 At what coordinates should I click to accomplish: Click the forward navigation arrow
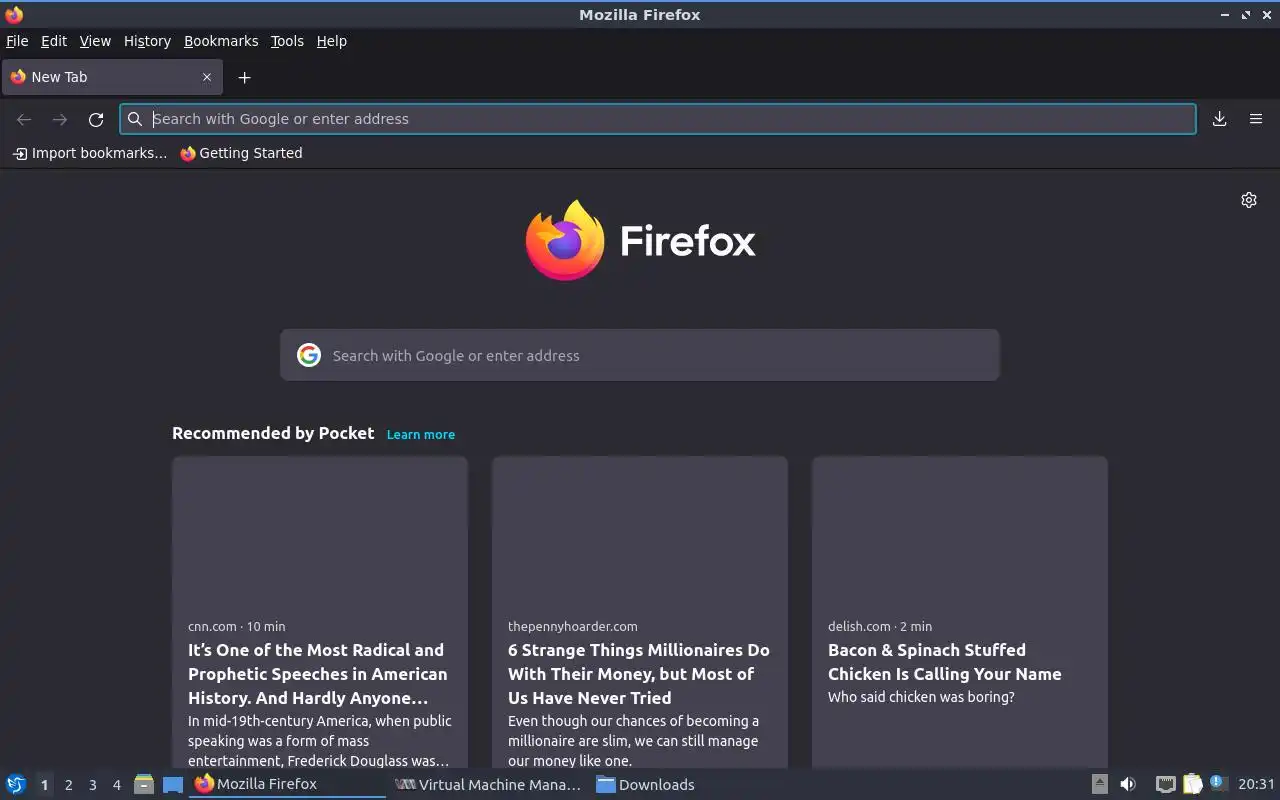coord(60,119)
